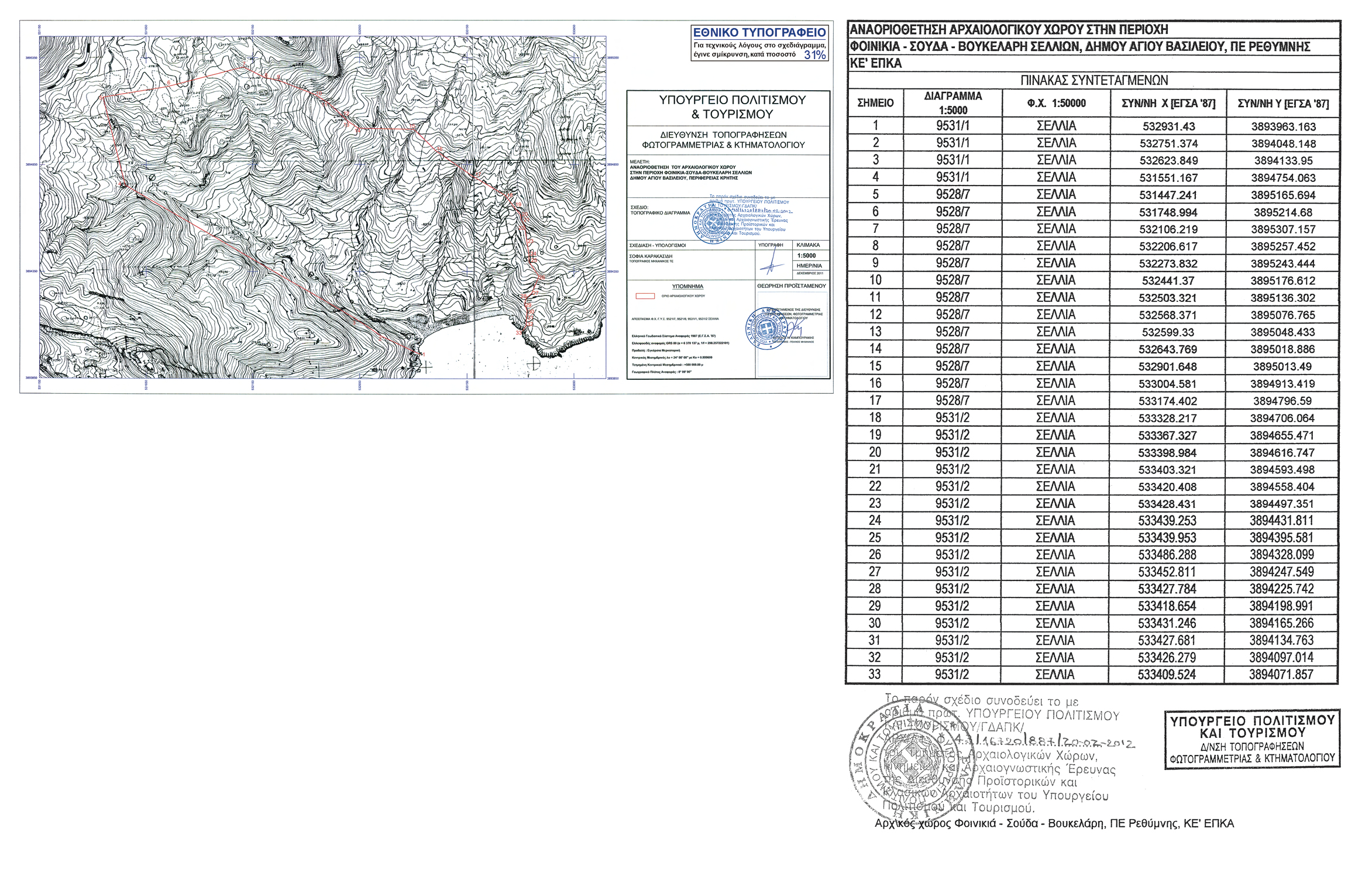The height and width of the screenshot is (869, 1372).
Task: Click diagram reference 9528/7 in row 10
Action: [x=953, y=280]
